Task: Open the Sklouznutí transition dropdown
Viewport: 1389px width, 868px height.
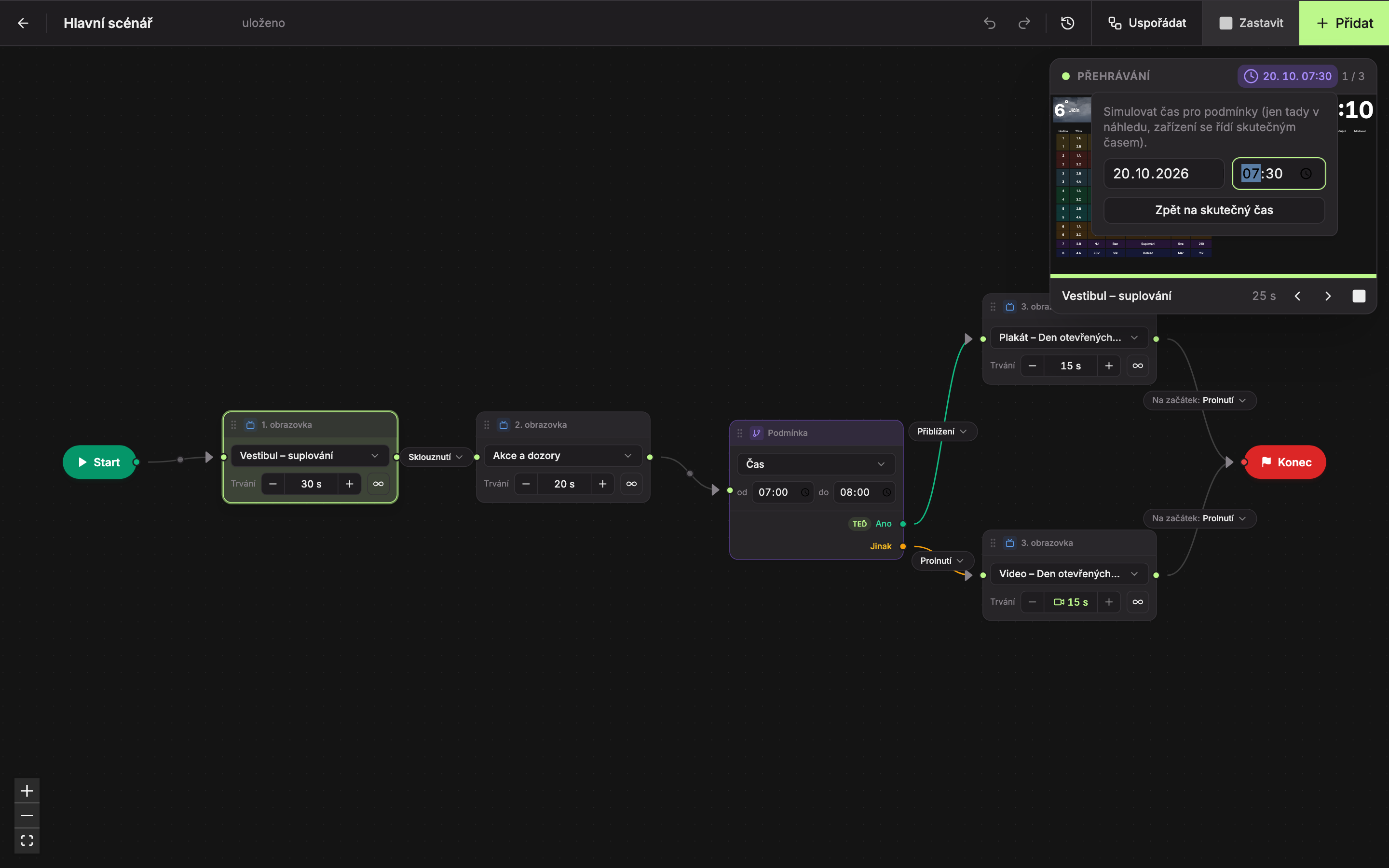Action: (x=436, y=457)
